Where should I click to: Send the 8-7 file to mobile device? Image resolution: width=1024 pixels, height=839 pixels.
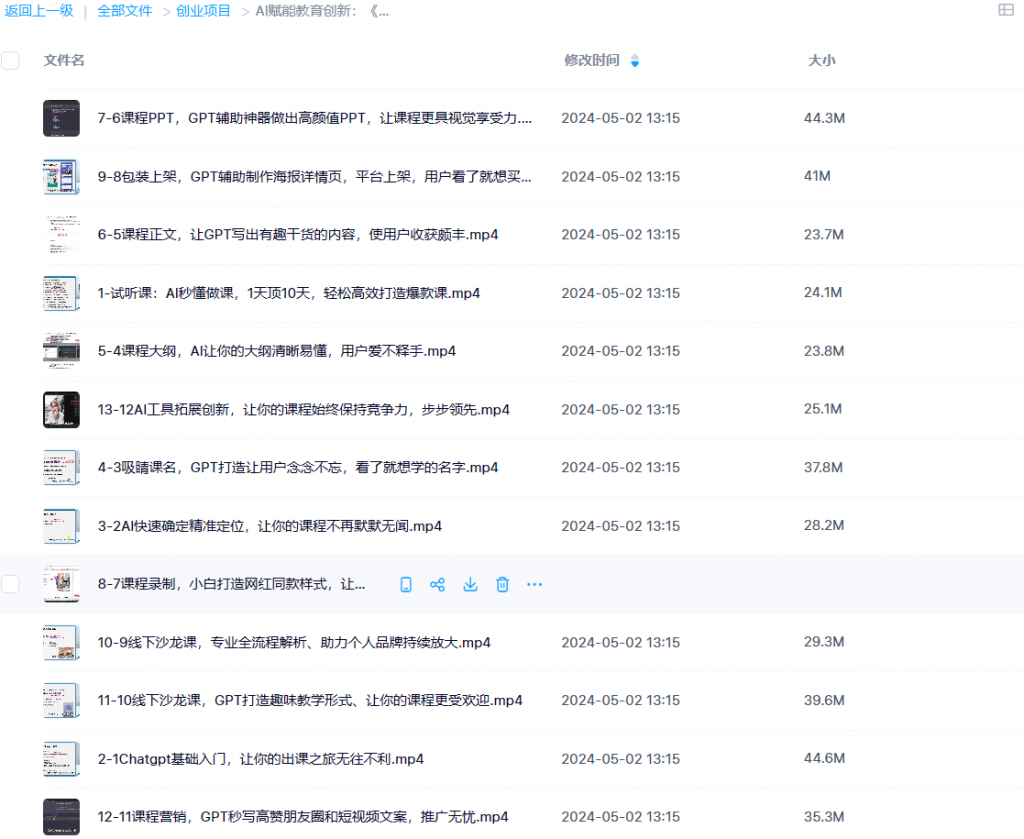click(x=405, y=584)
